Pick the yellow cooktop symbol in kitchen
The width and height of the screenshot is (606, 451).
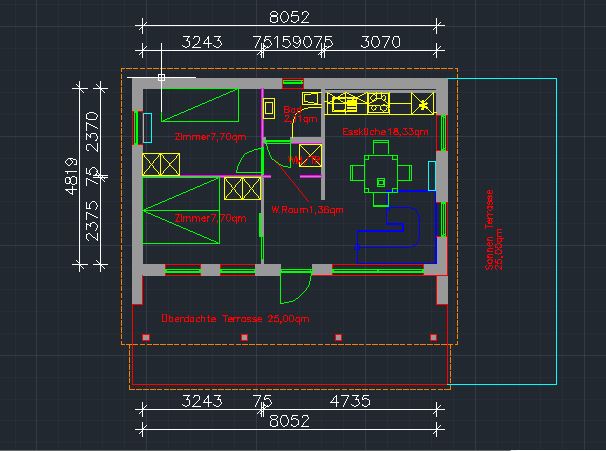(x=378, y=103)
